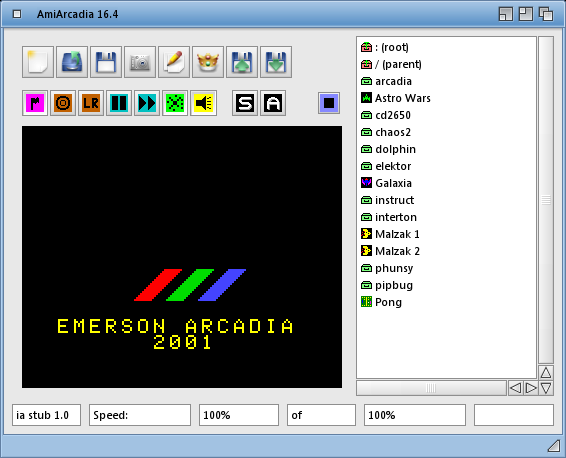Click the floppy icon with green down arrow
Viewport: 566px width, 458px height.
[x=276, y=62]
